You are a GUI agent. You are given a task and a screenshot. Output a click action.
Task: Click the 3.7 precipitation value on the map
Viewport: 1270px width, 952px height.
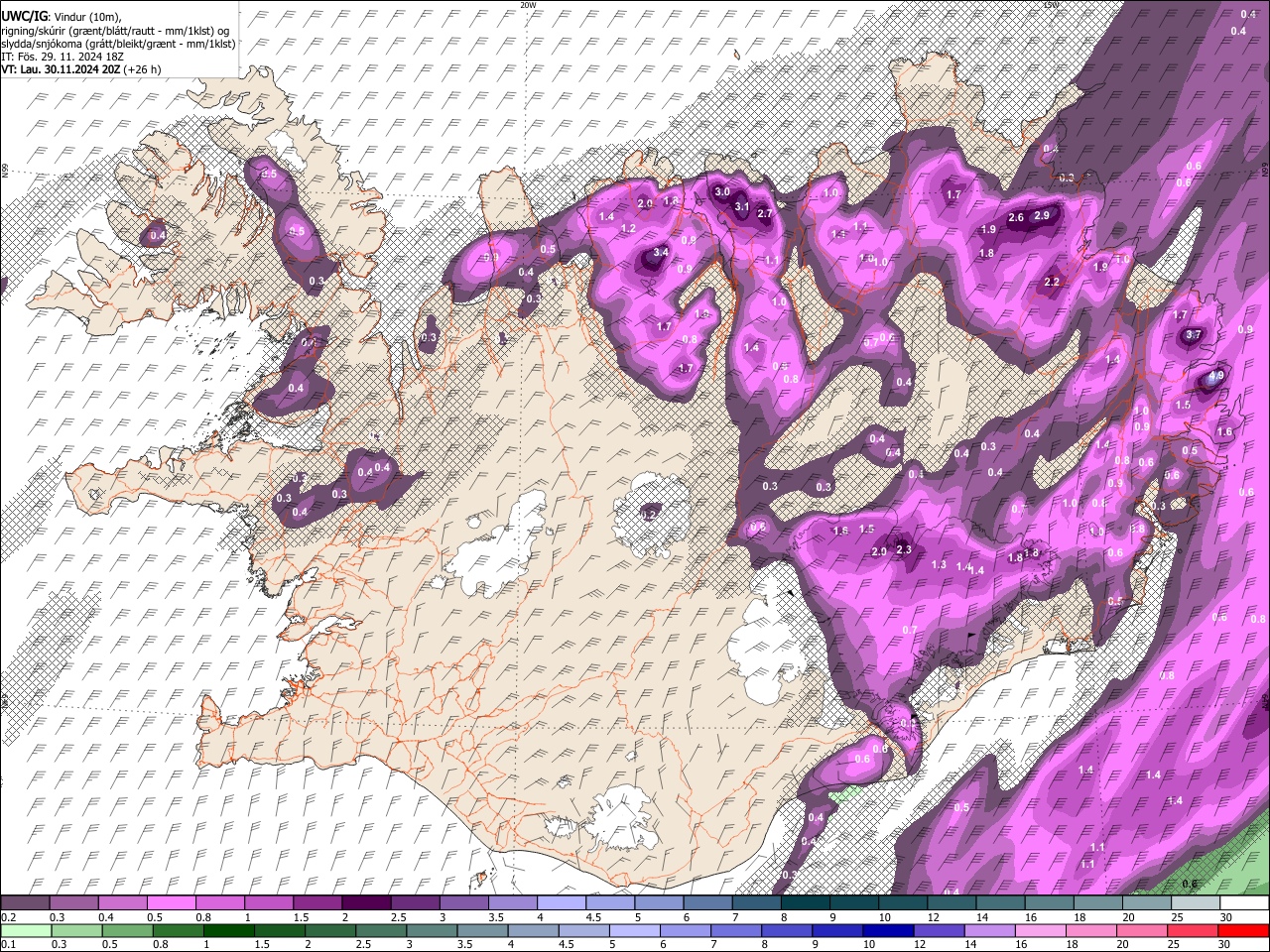click(x=1194, y=334)
